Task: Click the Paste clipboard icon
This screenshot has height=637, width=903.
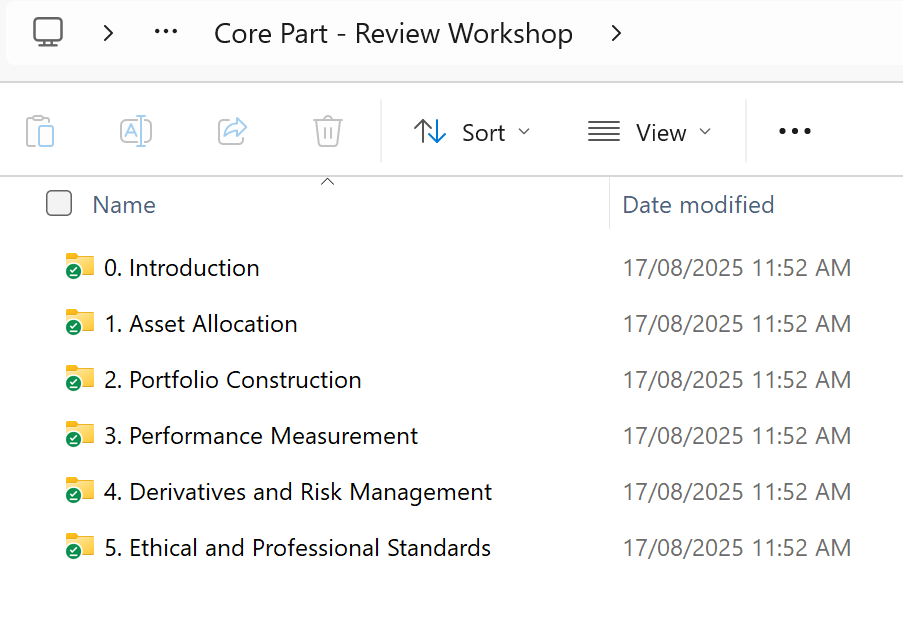Action: [x=40, y=132]
